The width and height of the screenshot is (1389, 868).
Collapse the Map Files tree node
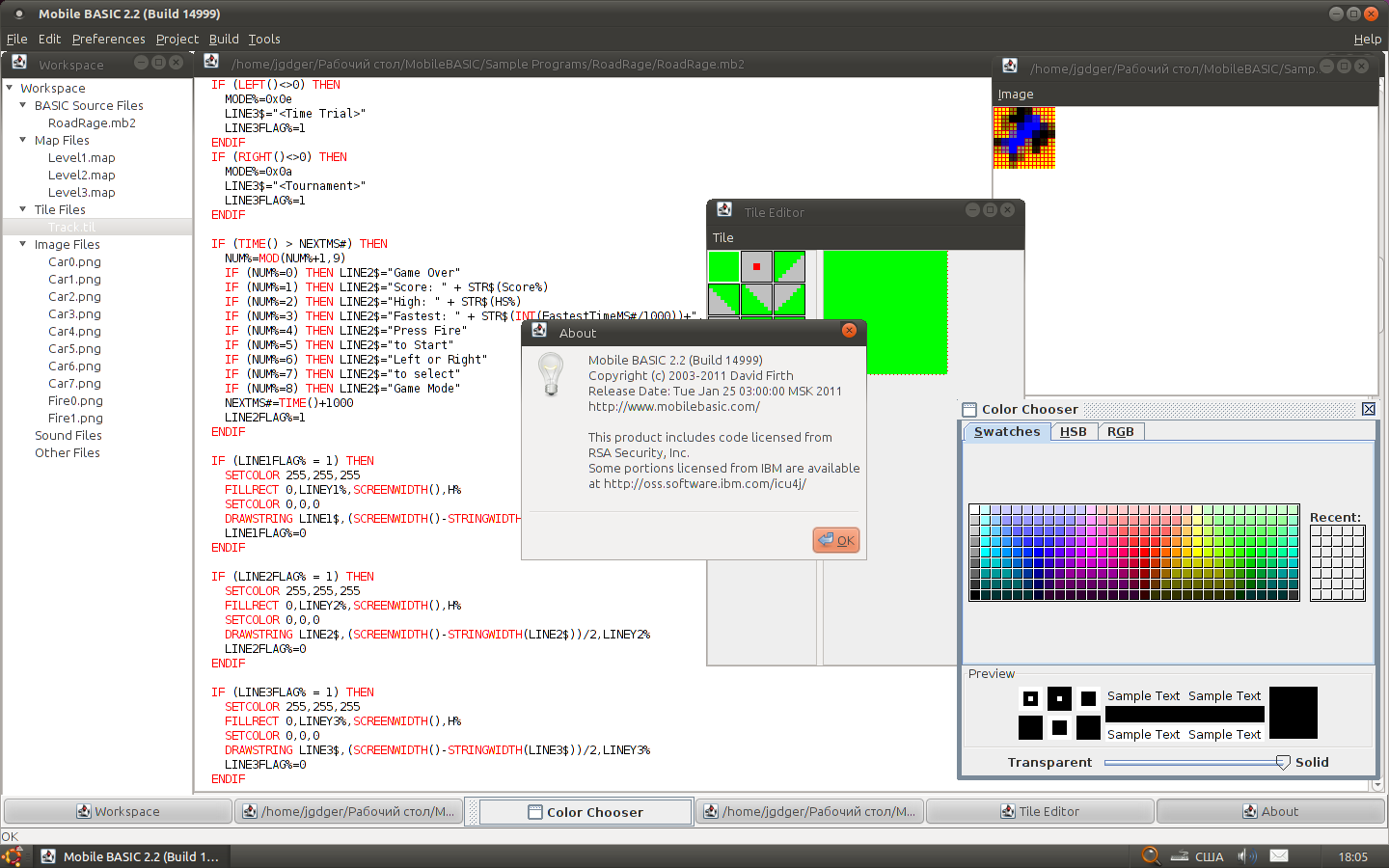(x=23, y=140)
